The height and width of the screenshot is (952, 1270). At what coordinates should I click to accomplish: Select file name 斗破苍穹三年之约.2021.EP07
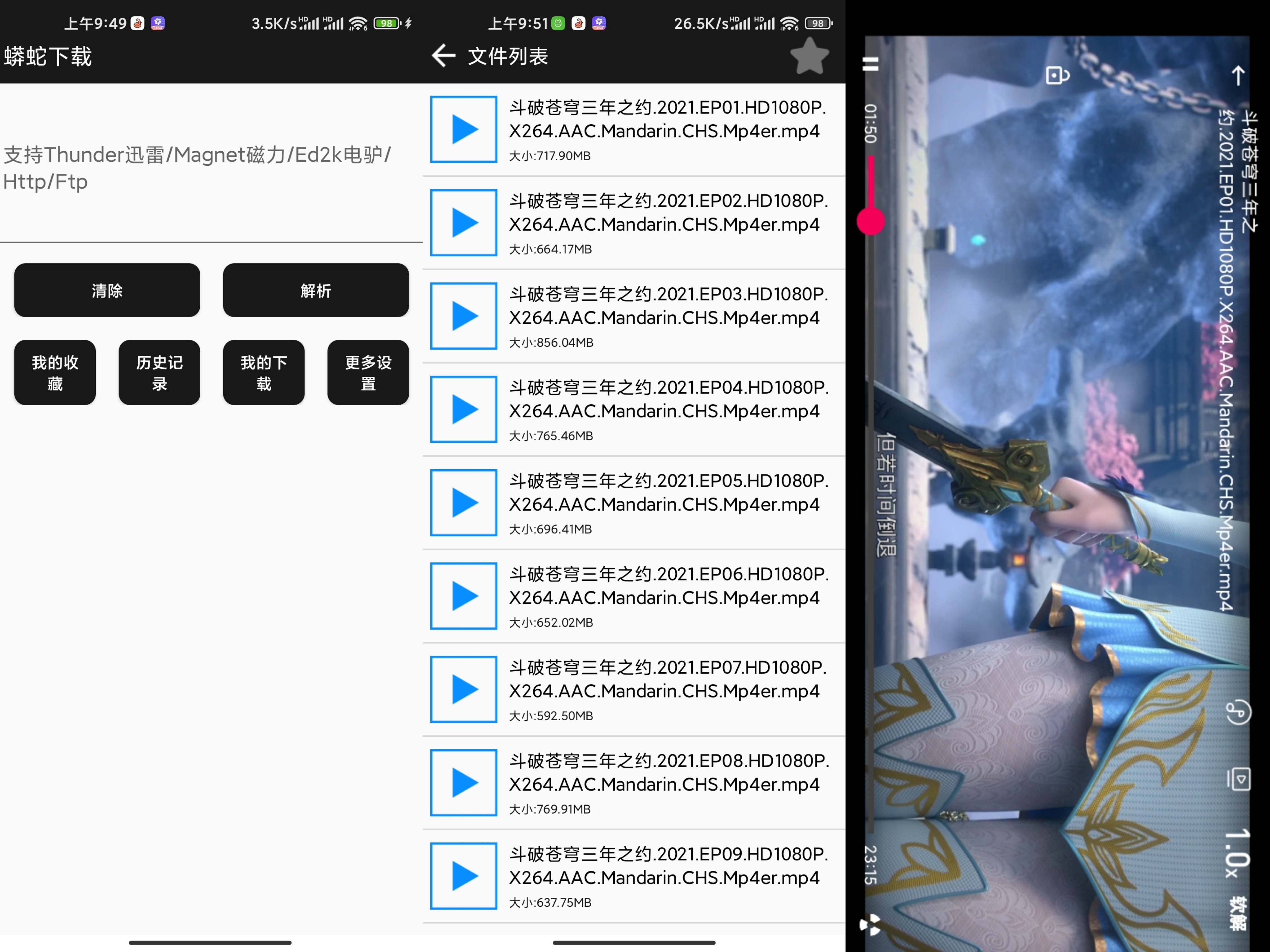coord(668,679)
